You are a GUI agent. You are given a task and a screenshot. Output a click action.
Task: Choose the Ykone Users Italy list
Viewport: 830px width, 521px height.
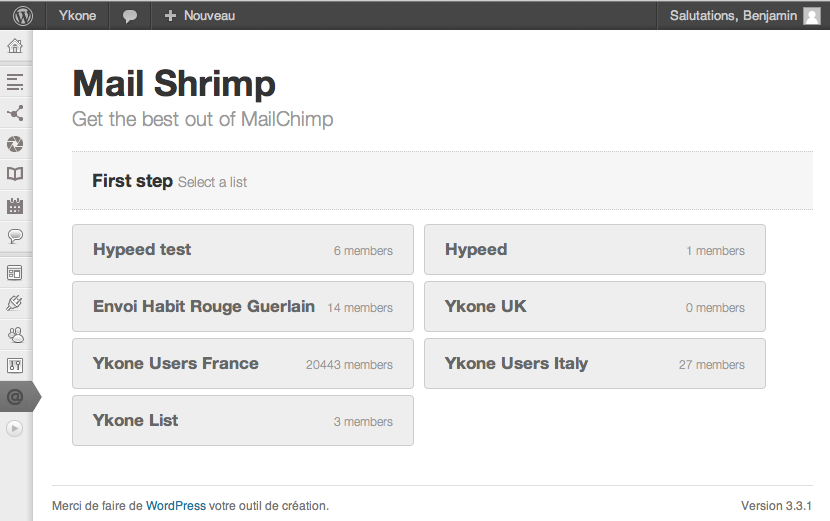click(595, 363)
